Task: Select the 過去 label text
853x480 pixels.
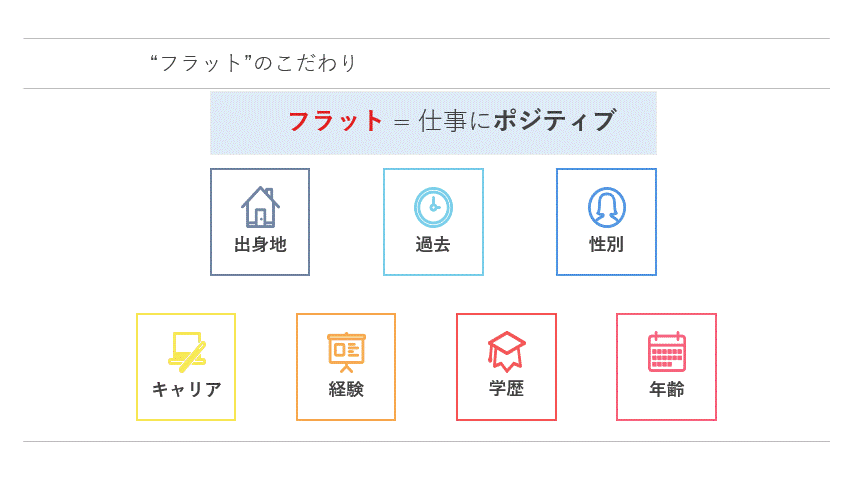Action: 433,245
